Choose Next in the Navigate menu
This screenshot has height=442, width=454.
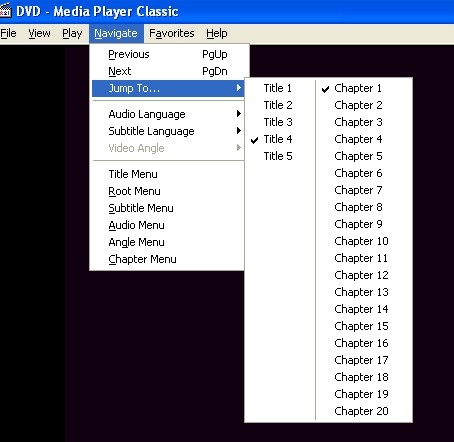[168, 71]
